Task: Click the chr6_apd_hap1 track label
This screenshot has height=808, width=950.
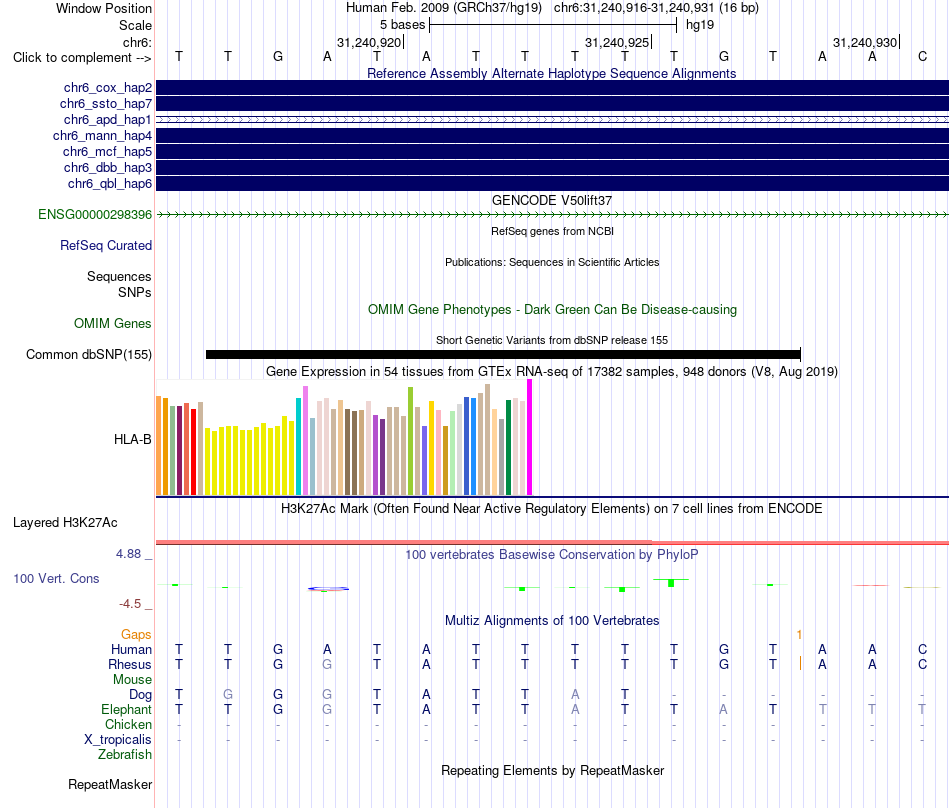Action: pos(108,120)
